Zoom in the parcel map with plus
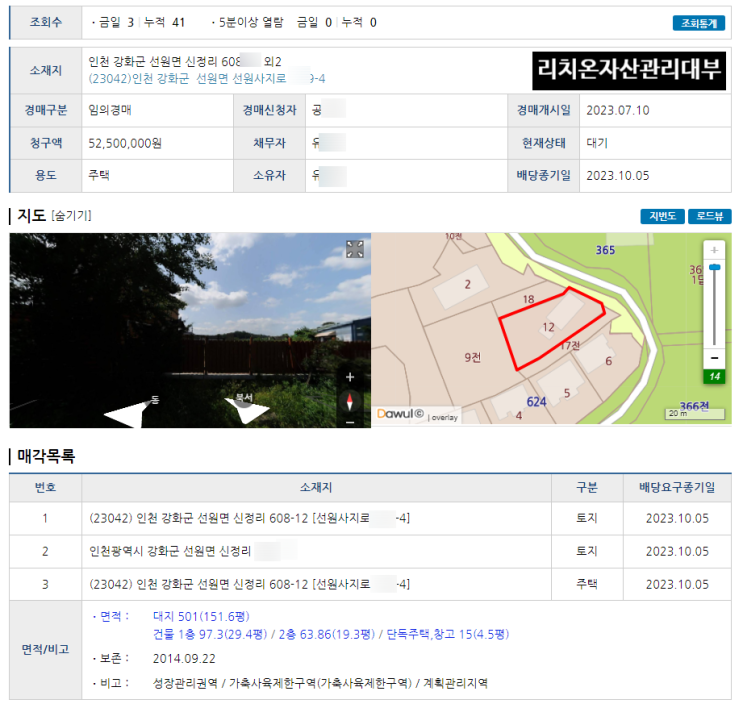 [x=714, y=250]
